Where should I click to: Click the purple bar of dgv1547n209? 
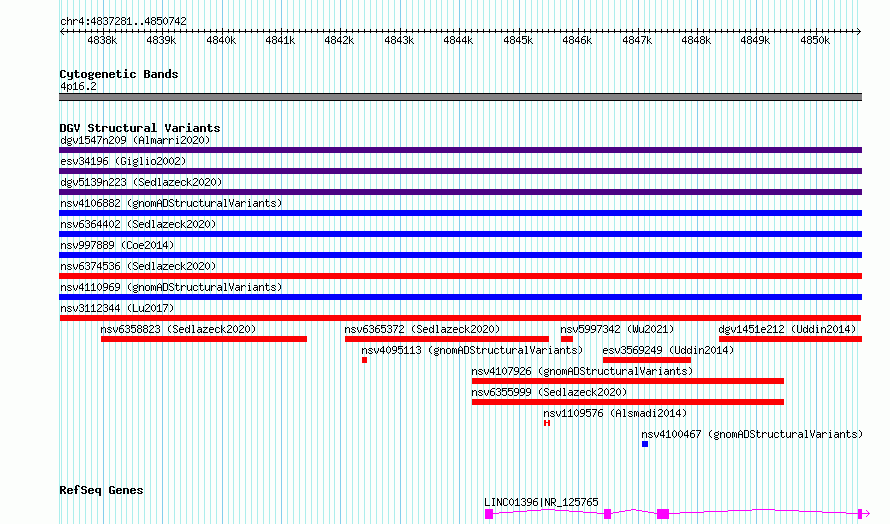coord(460,150)
